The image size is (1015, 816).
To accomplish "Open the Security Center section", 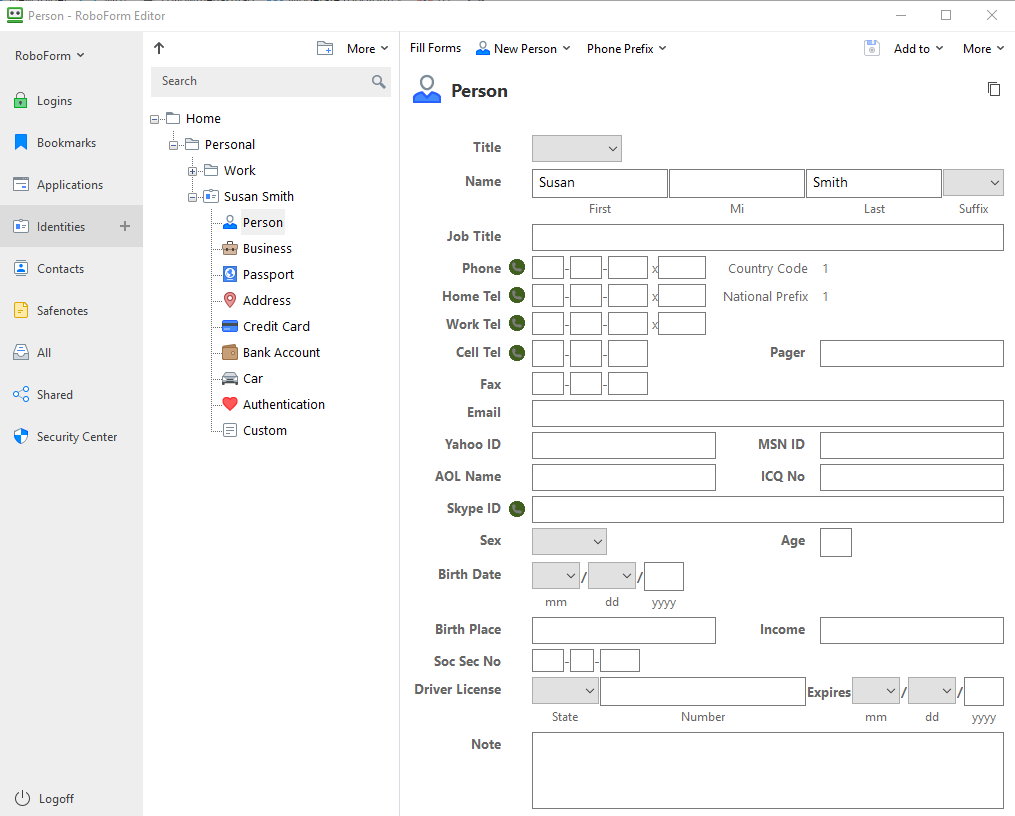I will (x=77, y=437).
